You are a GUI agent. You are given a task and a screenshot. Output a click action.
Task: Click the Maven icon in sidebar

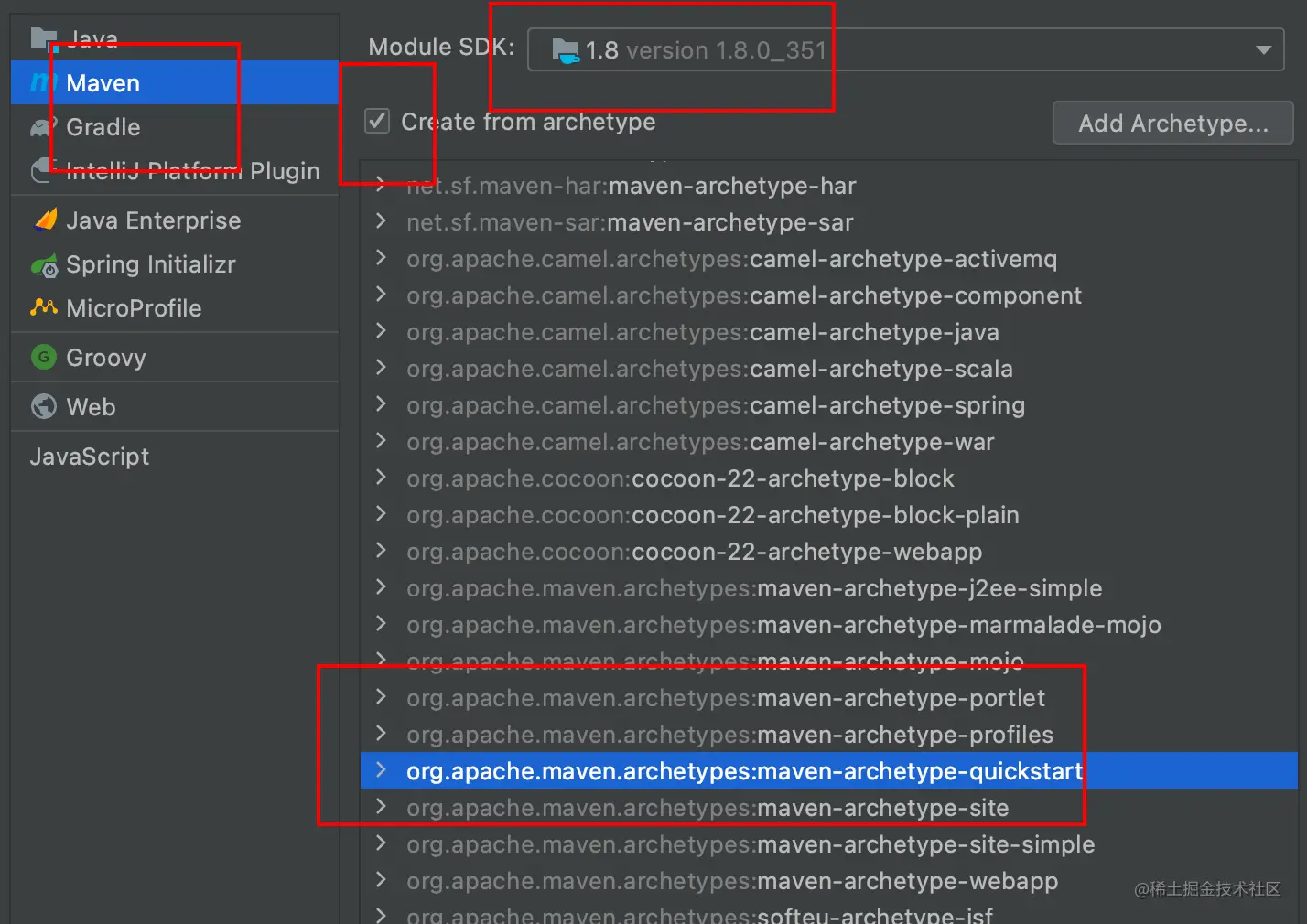click(x=43, y=83)
